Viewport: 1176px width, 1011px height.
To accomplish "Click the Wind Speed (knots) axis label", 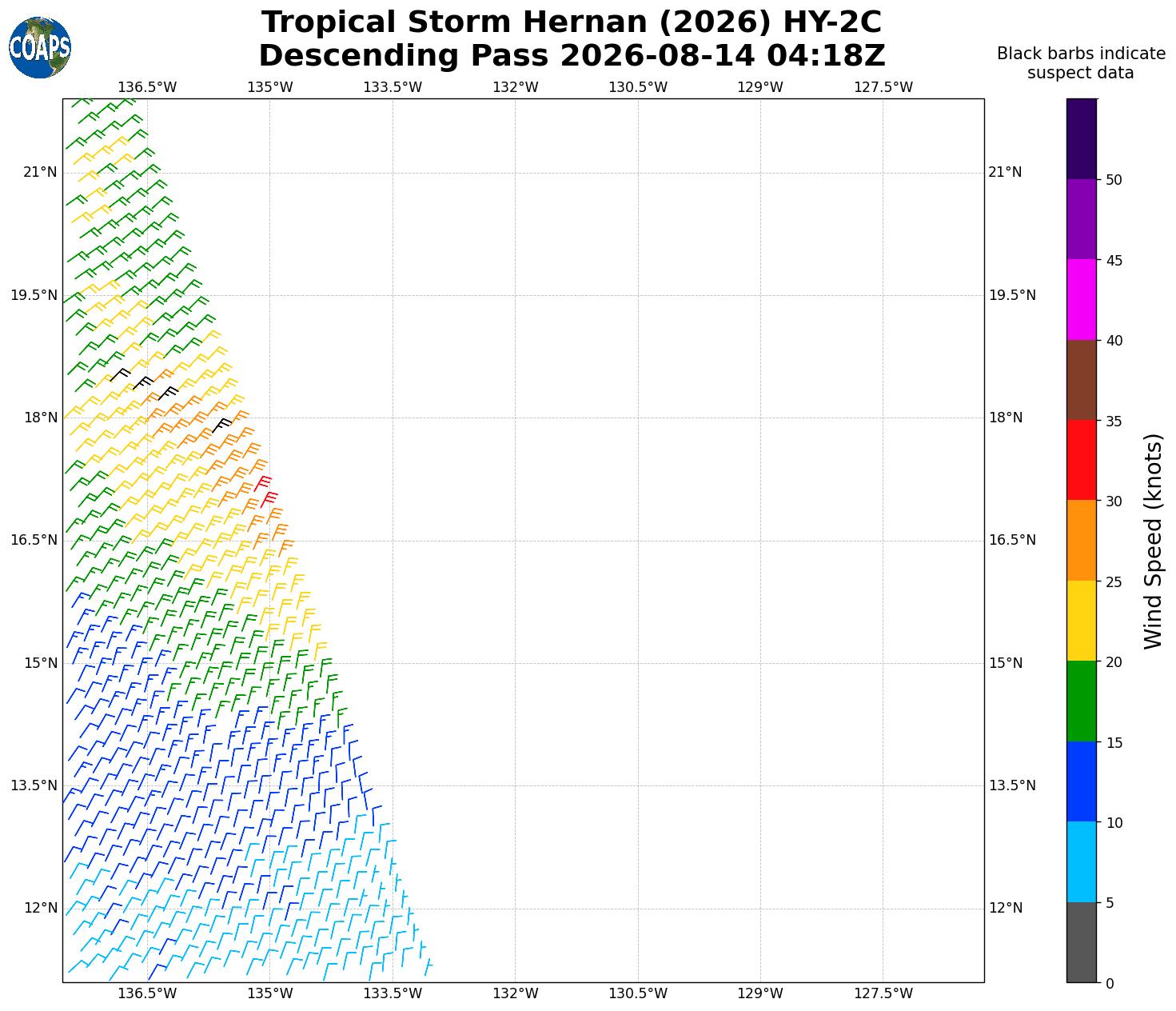I will pyautogui.click(x=1153, y=541).
